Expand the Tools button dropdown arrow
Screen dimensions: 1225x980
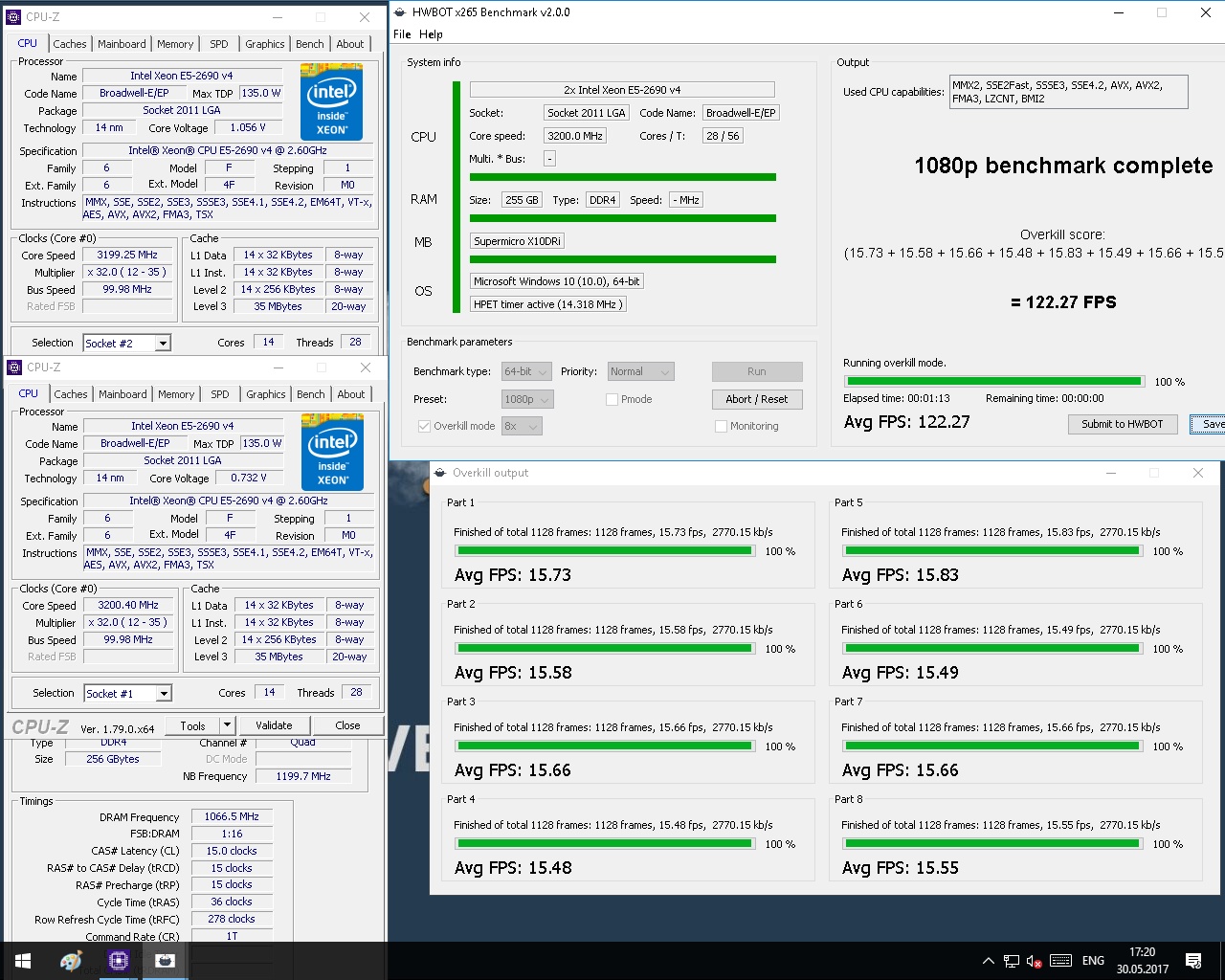click(x=227, y=725)
